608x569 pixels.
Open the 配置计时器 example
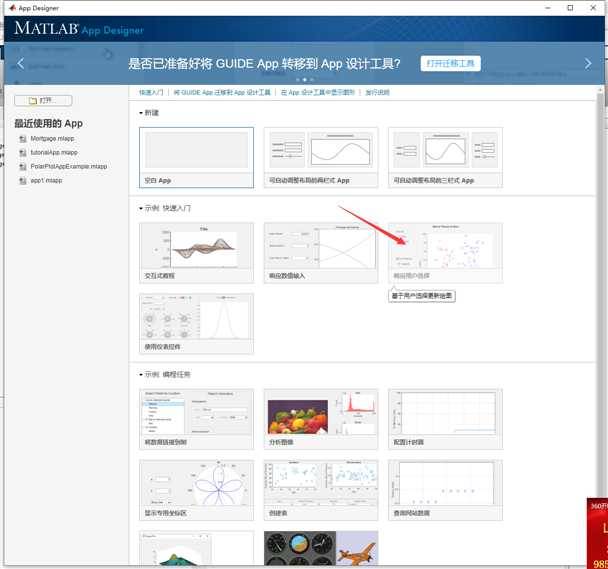tap(445, 419)
